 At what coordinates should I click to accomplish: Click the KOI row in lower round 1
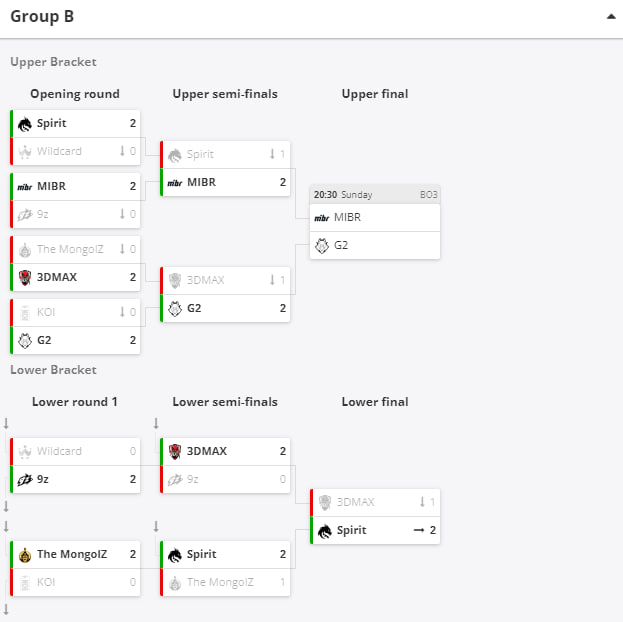pyautogui.click(x=75, y=583)
